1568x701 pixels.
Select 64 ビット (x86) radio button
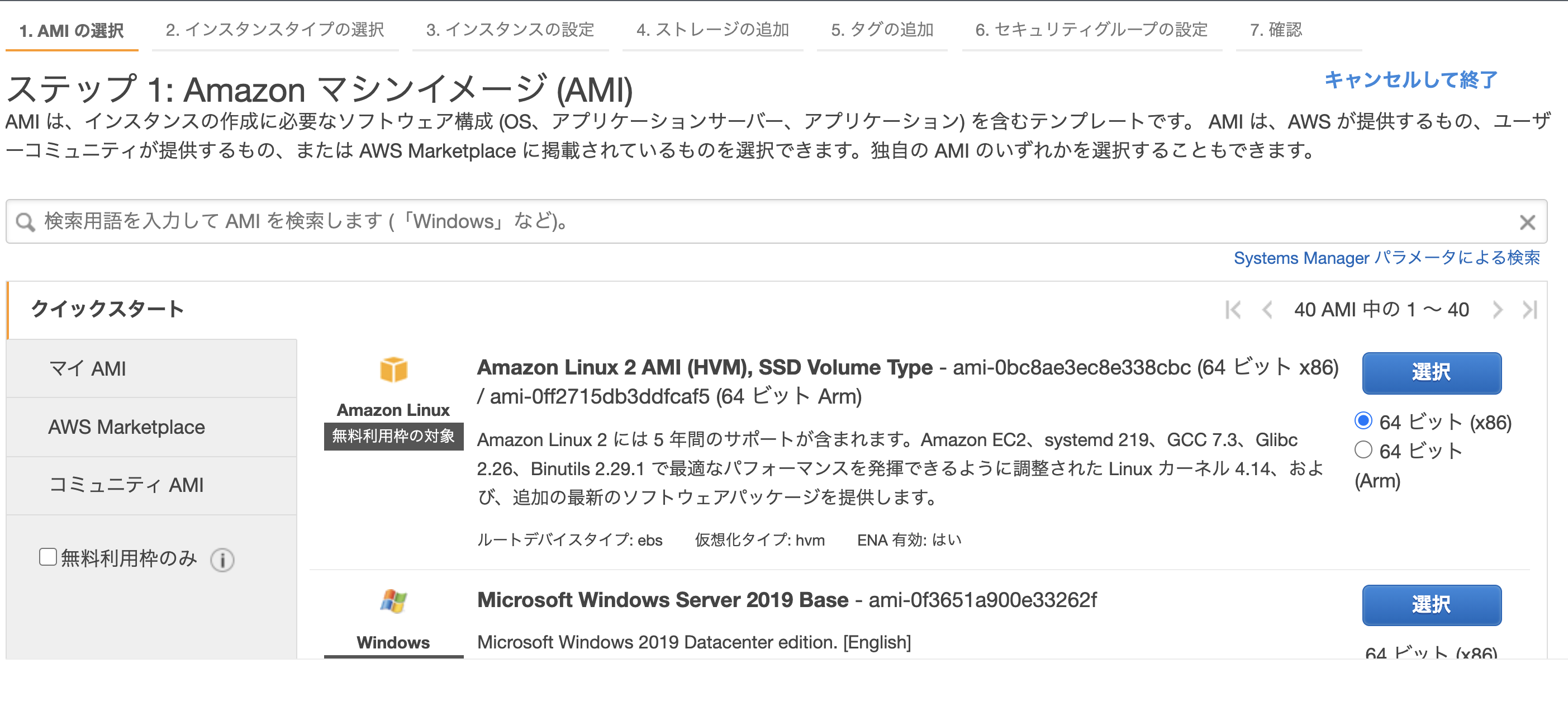click(x=1363, y=420)
